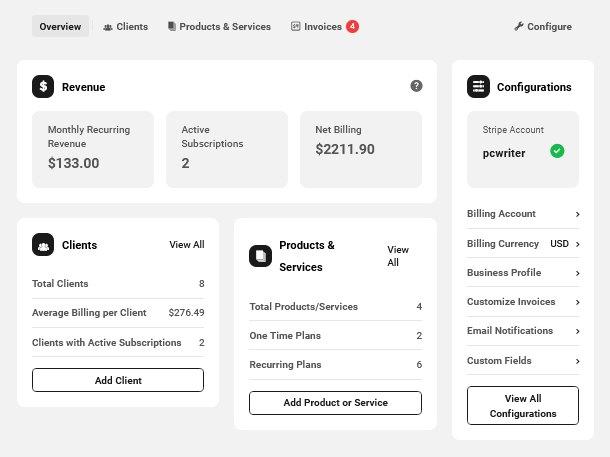Screen dimensions: 610x457
Task: Click the Recurring Plans row
Action: click(x=335, y=364)
